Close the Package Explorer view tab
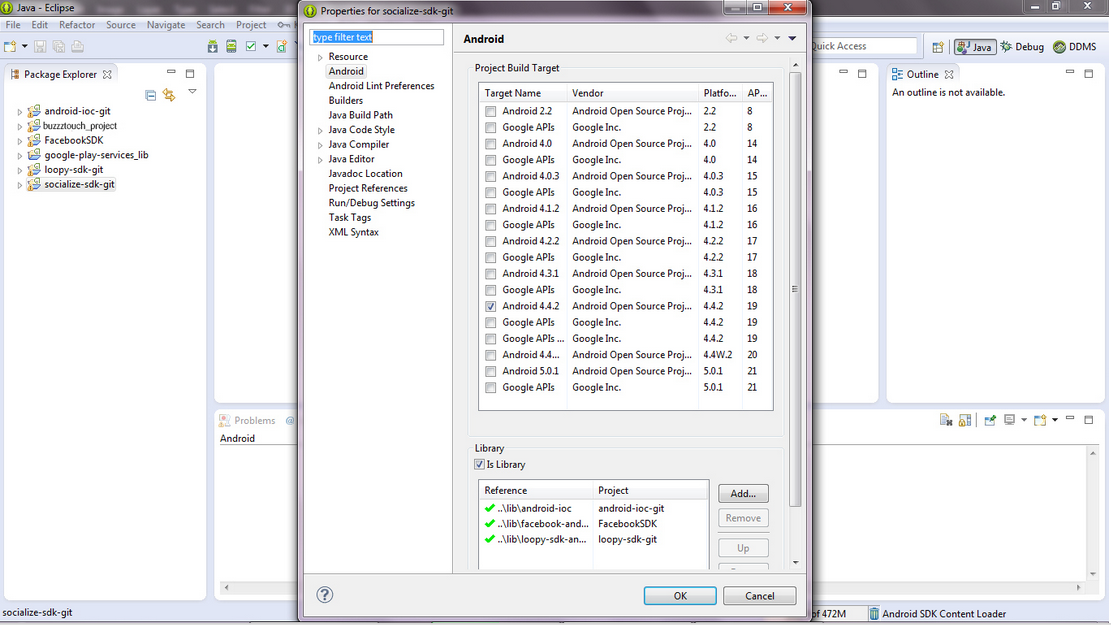 107,74
